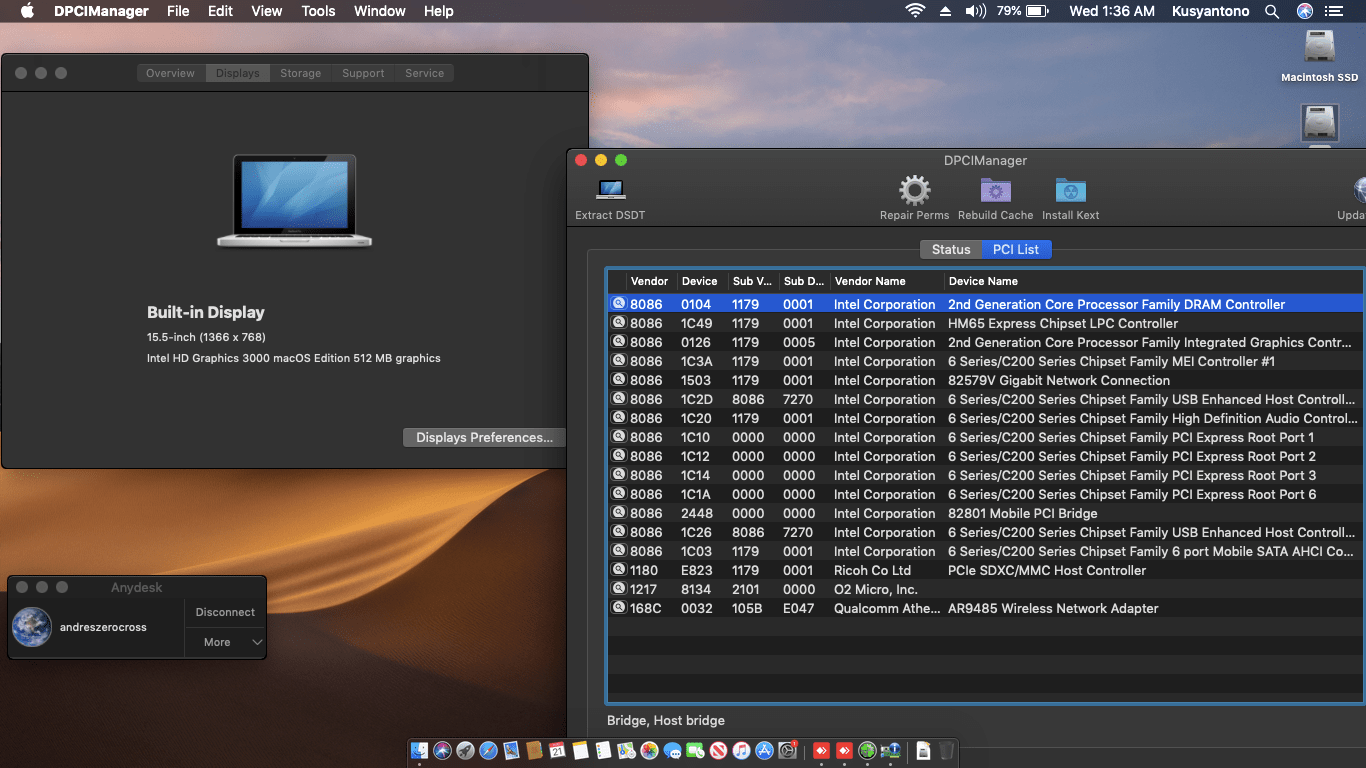The width and height of the screenshot is (1366, 768).
Task: Open Maps from the Dock
Action: 626,750
